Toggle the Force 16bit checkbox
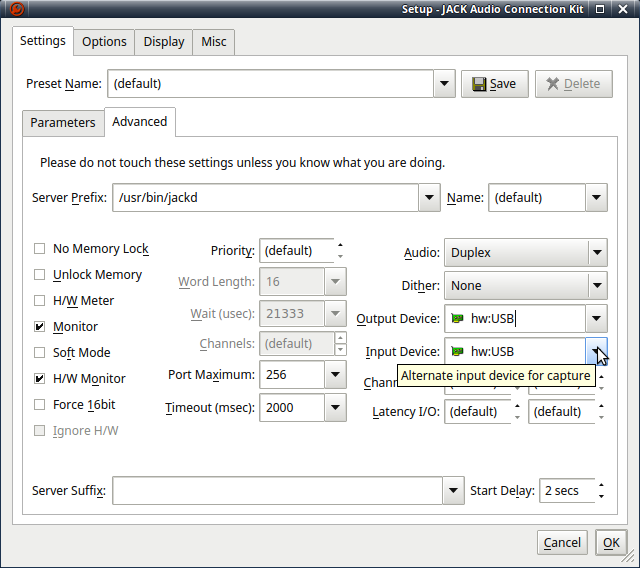This screenshot has width=640, height=568. (39, 405)
